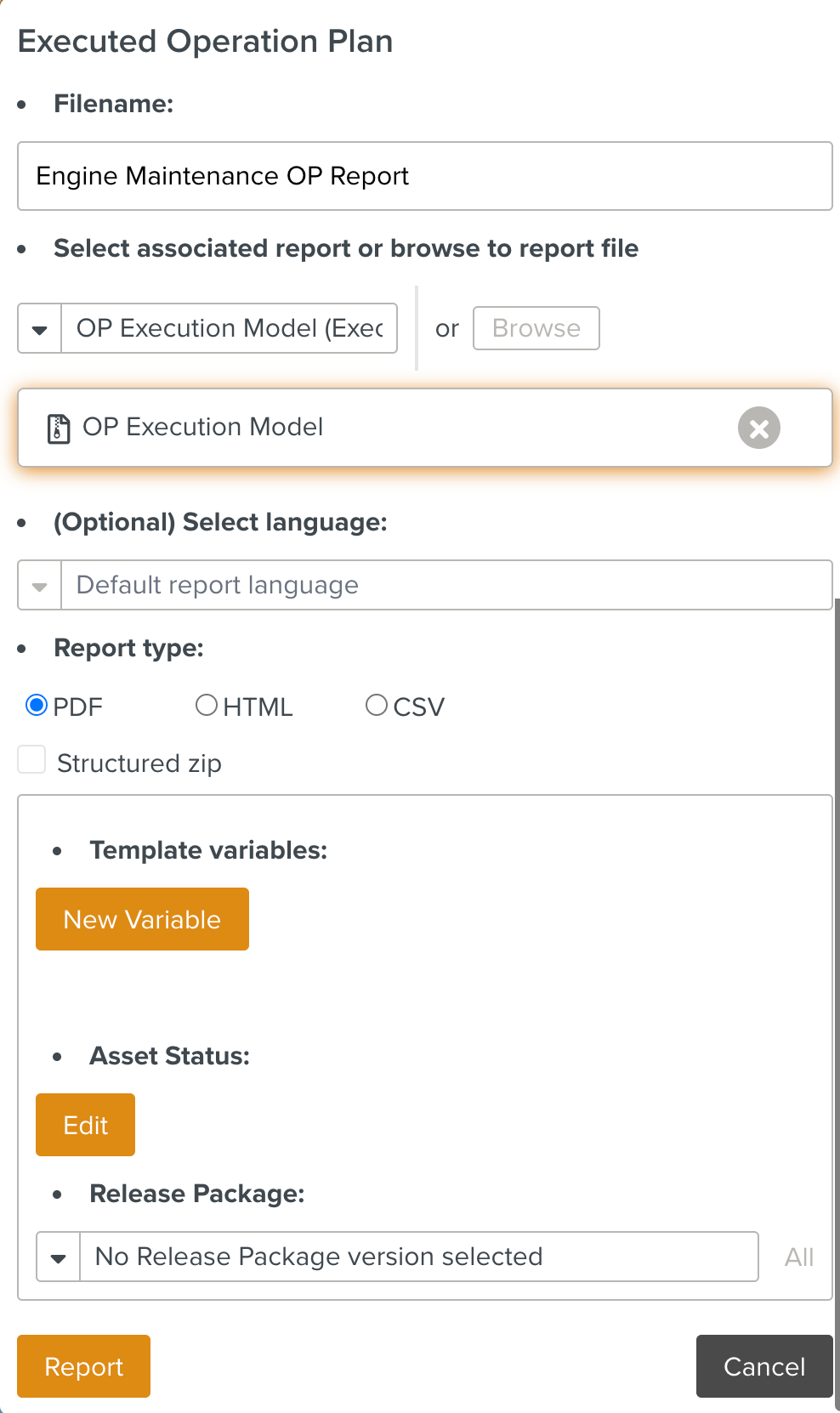The width and height of the screenshot is (840, 1413).
Task: Select the PDF report type
Action: (x=37, y=706)
